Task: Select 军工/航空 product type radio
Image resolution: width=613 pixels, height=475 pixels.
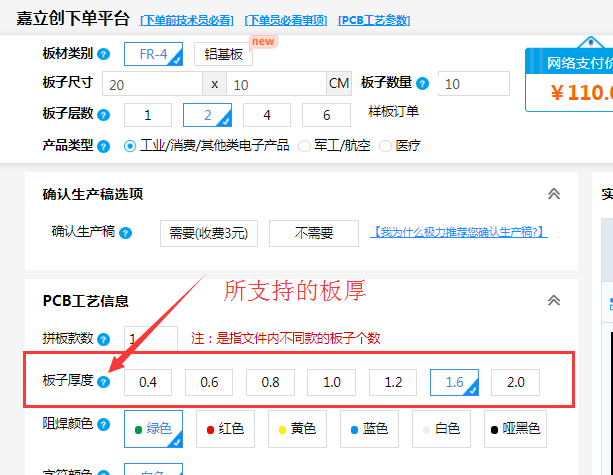Action: point(305,146)
